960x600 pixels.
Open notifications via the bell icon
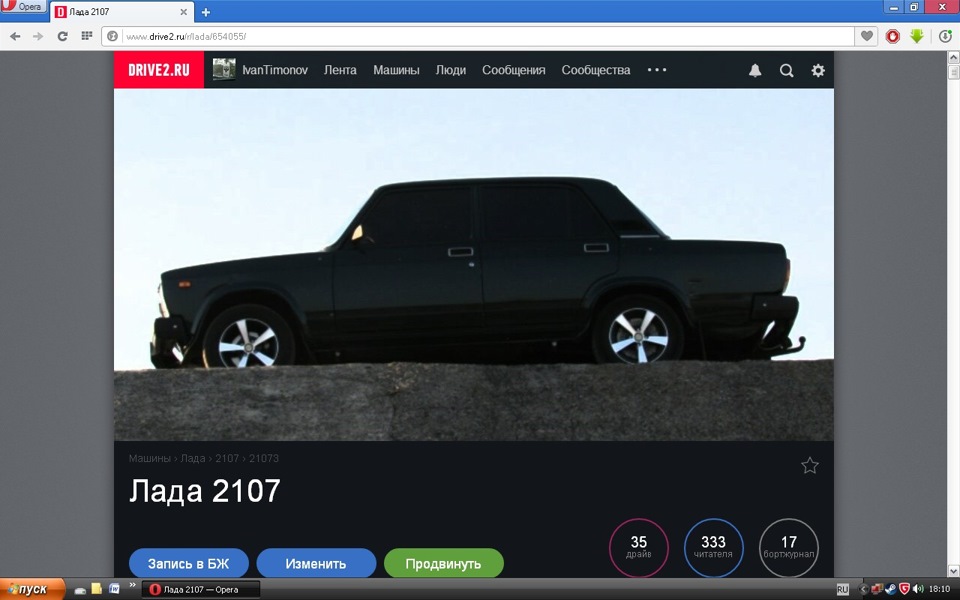point(755,70)
